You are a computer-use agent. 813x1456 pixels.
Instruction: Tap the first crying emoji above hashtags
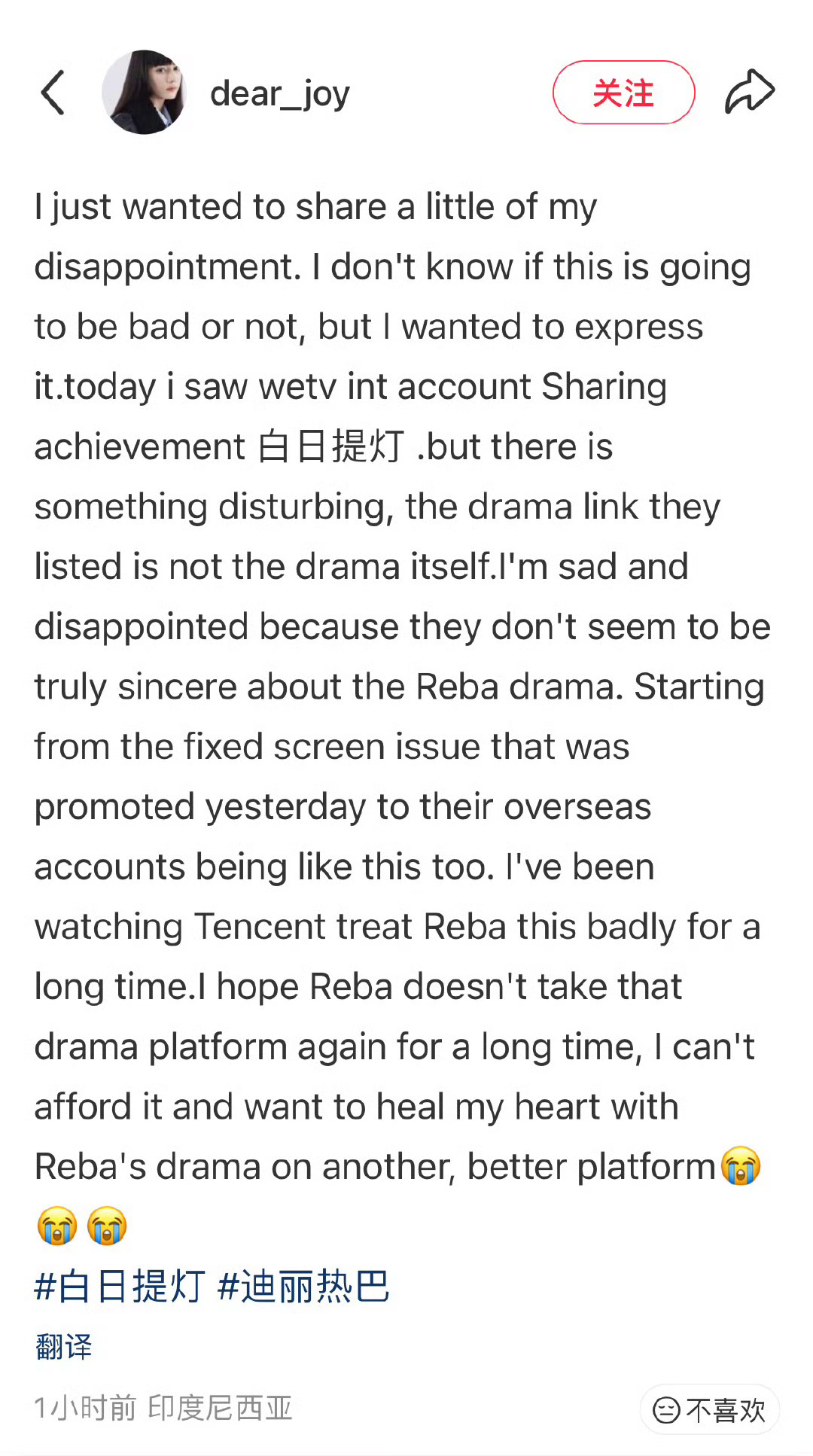tap(56, 1226)
